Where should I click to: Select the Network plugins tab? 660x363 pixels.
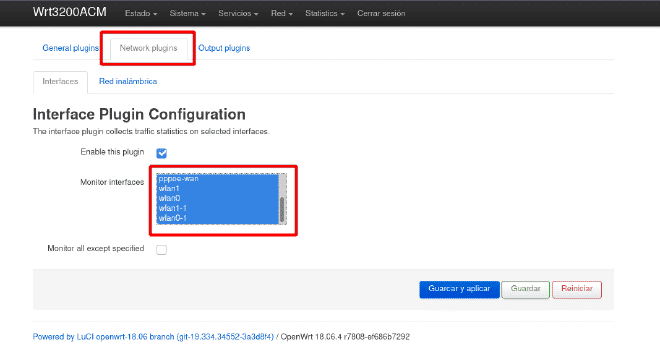pyautogui.click(x=148, y=48)
